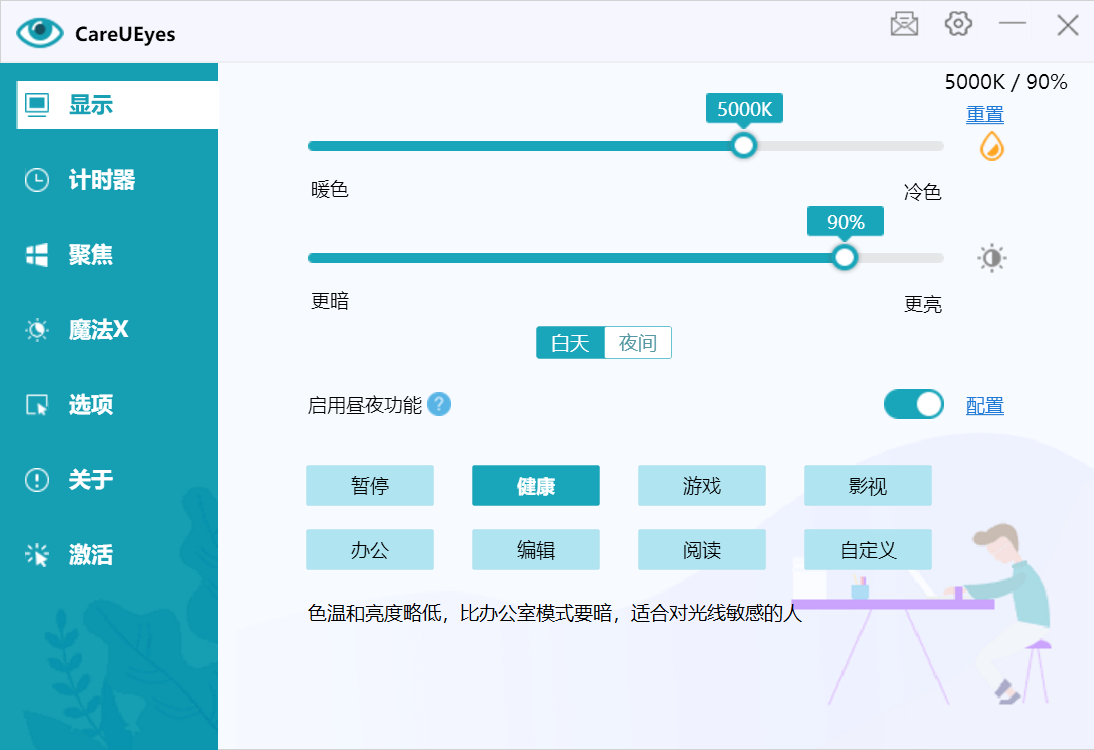Choose the 影视 movie preset
This screenshot has height=750, width=1094.
coord(868,486)
